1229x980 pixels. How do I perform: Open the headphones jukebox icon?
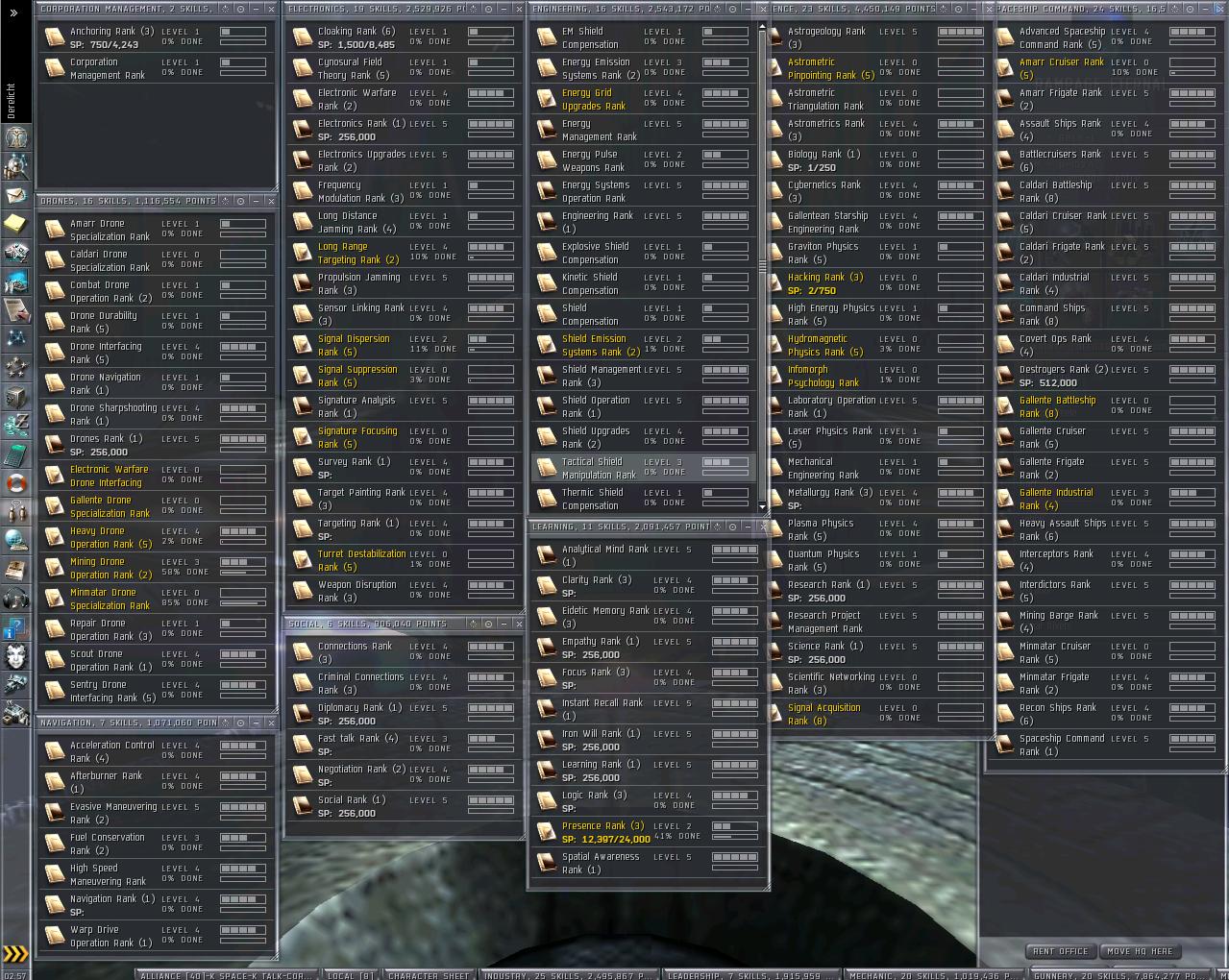[15, 599]
